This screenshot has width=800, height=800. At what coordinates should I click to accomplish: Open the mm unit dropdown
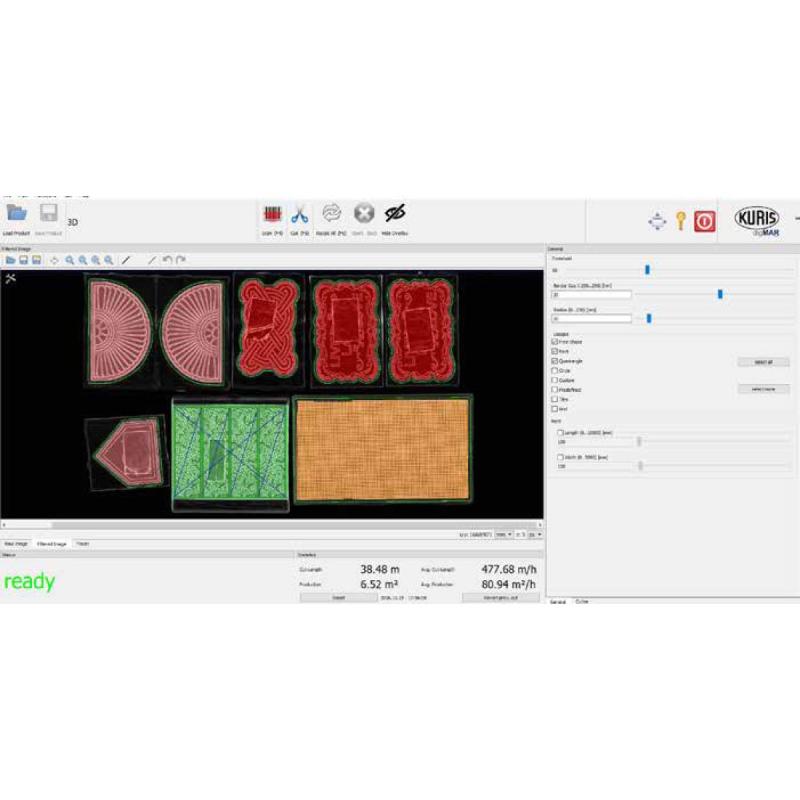tap(504, 535)
